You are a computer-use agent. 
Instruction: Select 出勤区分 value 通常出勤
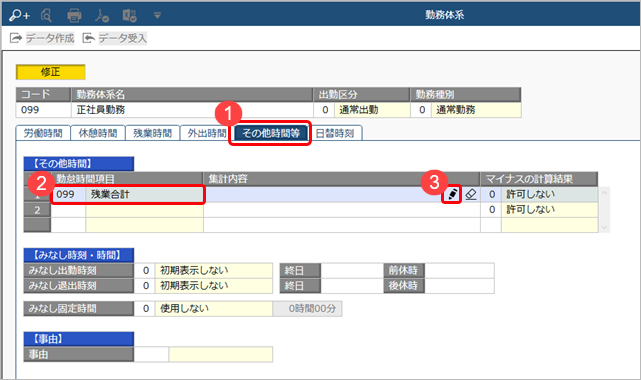372,110
